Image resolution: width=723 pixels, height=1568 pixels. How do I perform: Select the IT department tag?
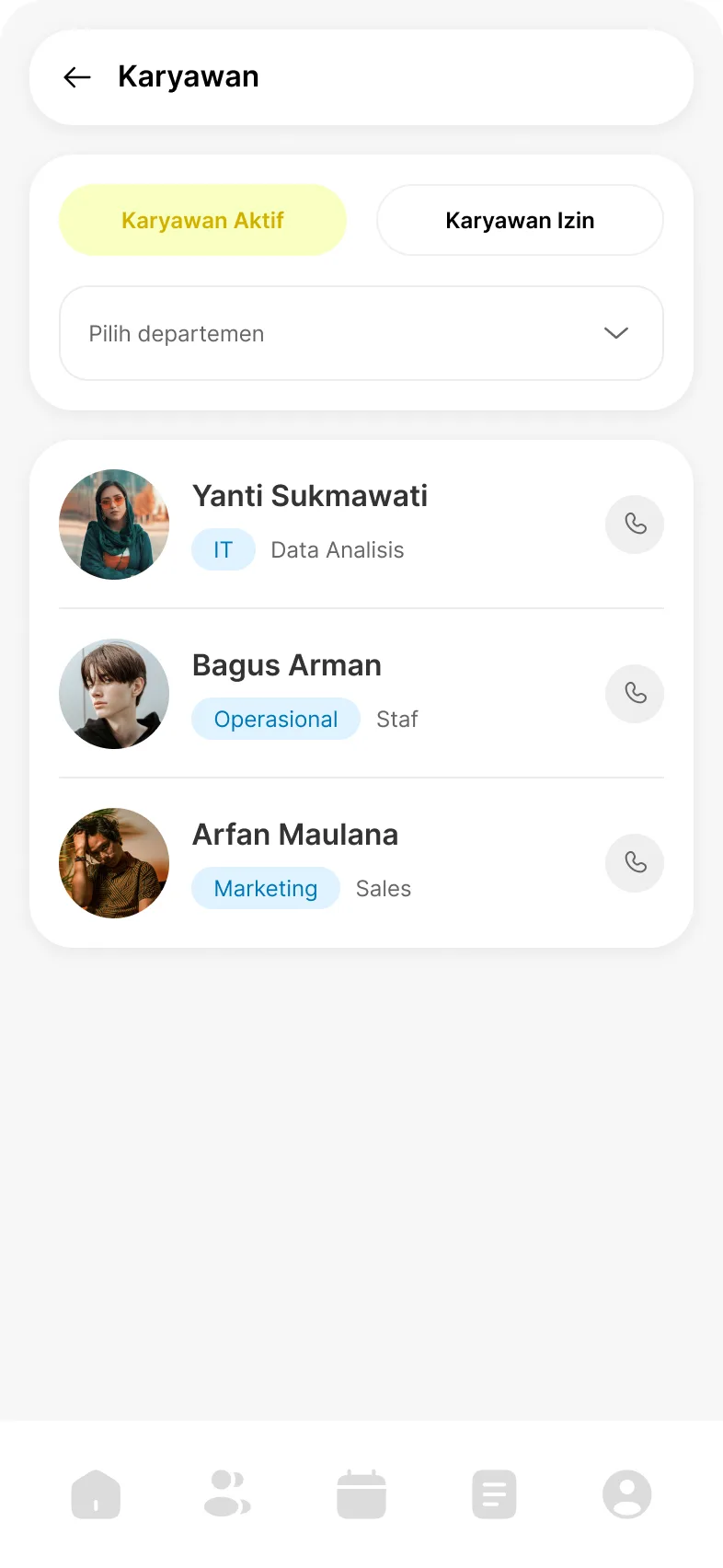tap(224, 550)
